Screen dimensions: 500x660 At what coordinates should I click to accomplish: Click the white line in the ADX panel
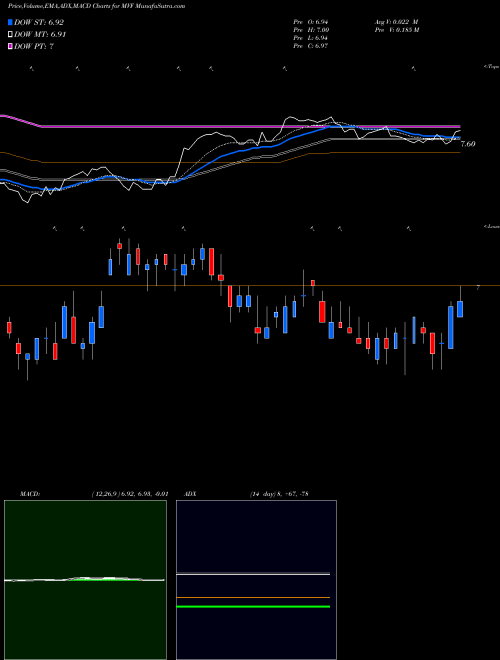point(253,574)
